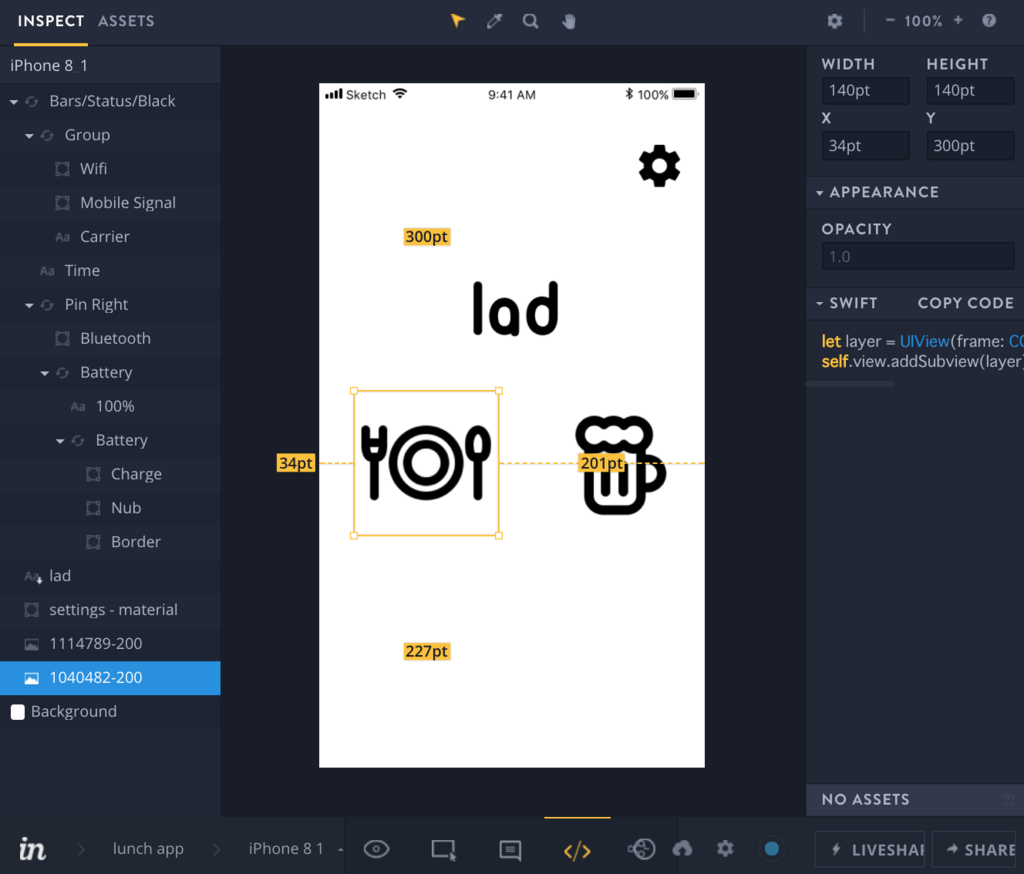This screenshot has width=1024, height=874.
Task: Open bottom bar settings gear
Action: [x=725, y=848]
